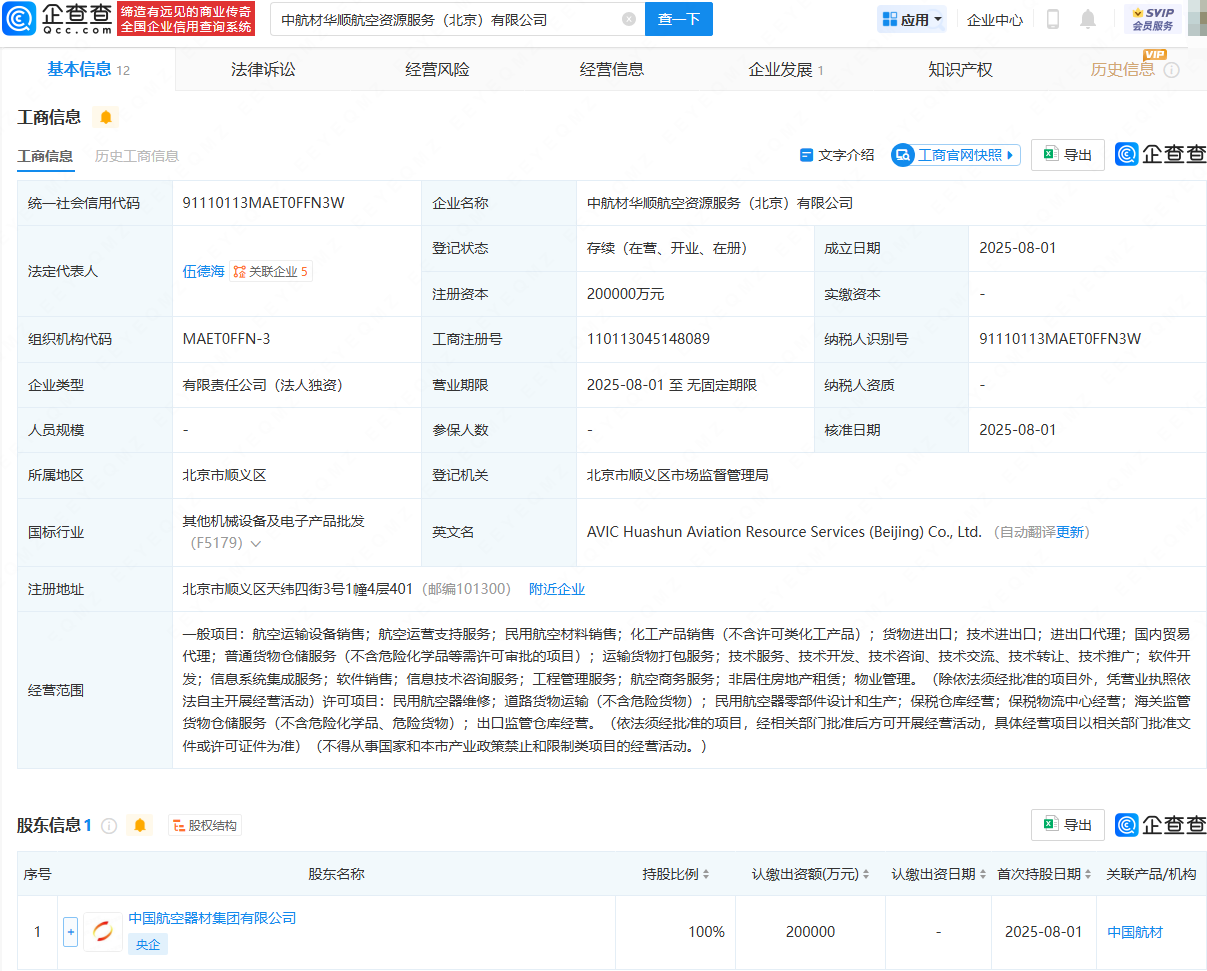
Task: Open 关联企业 5 tag beside 伍德海
Action: tap(271, 271)
